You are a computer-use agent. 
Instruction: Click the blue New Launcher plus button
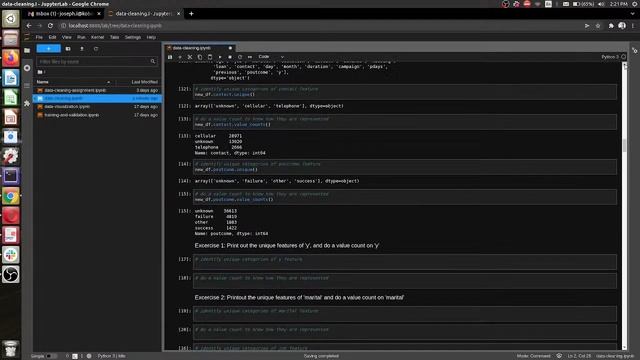pos(49,49)
